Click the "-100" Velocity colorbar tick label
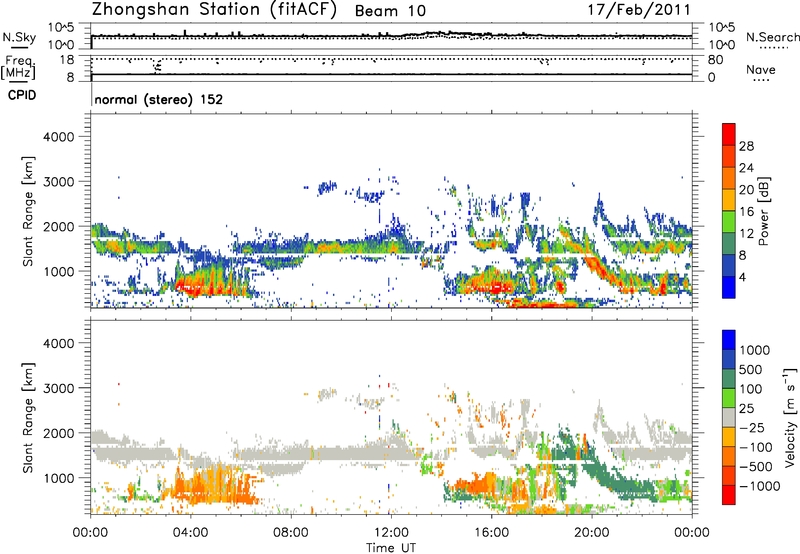The height and width of the screenshot is (554, 800). click(756, 447)
